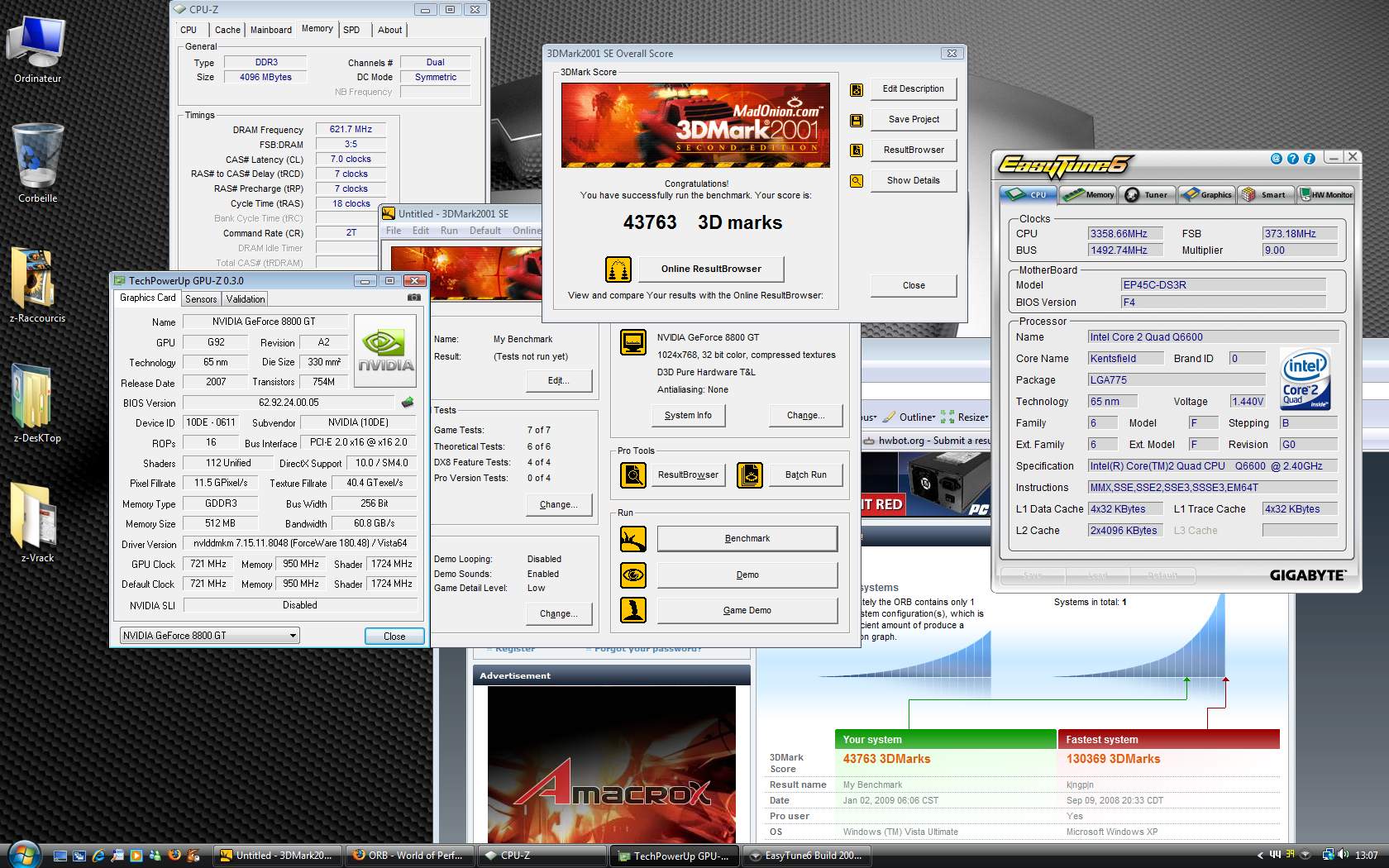
Task: Click the EasyTune6 email @ icon
Action: point(1276,159)
